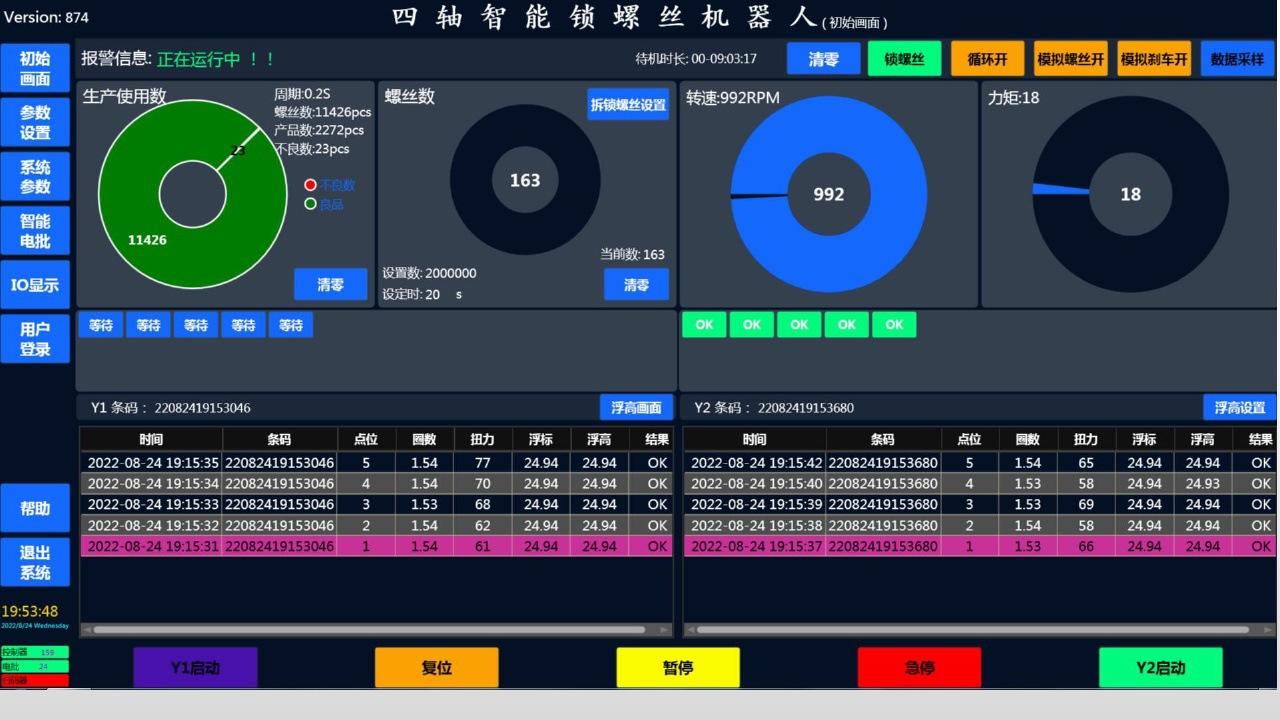Open the 系统参数 sidebar page
1280x720 pixels.
pos(35,177)
